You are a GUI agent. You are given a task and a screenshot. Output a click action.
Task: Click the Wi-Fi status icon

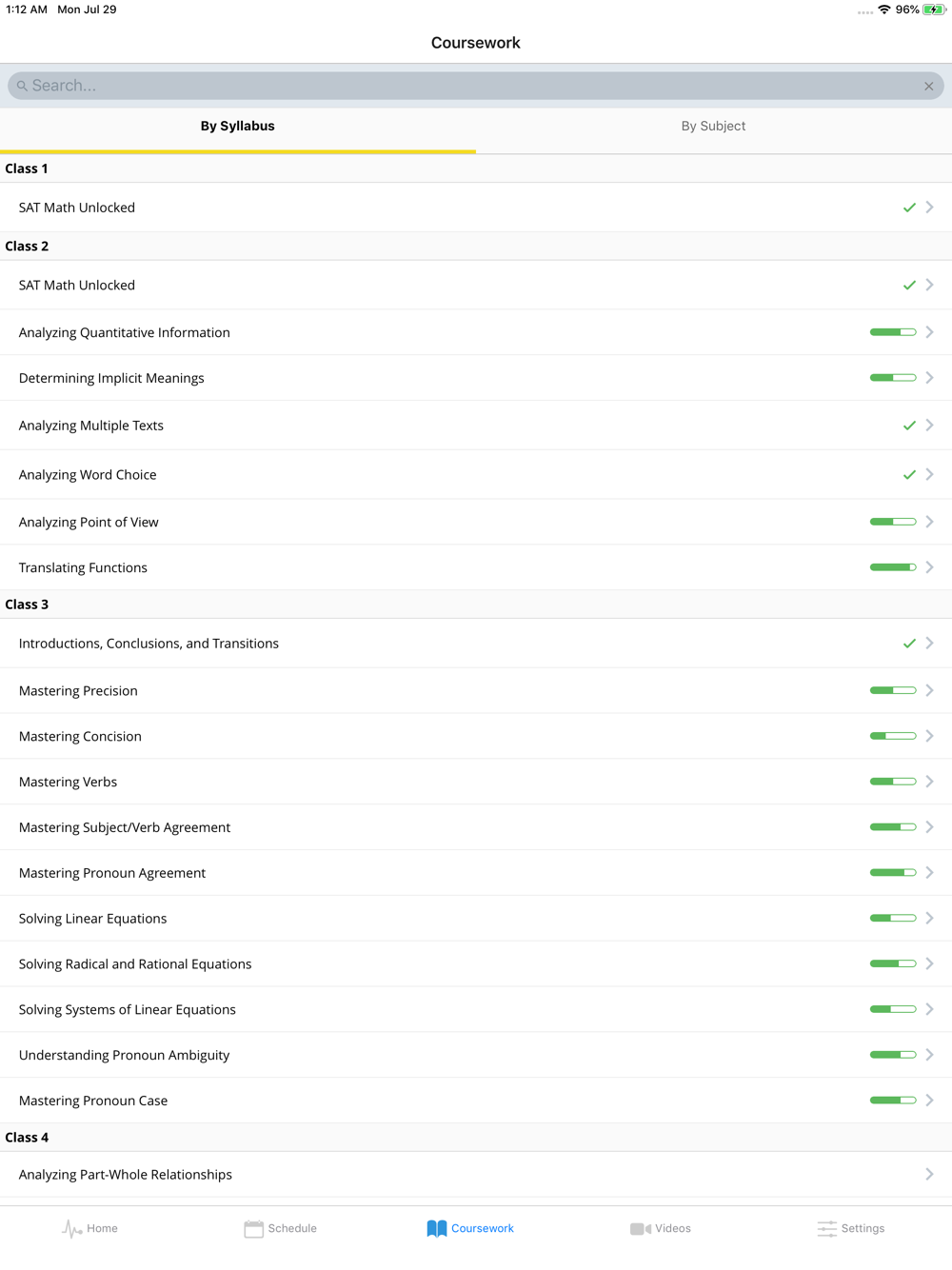pos(884,10)
